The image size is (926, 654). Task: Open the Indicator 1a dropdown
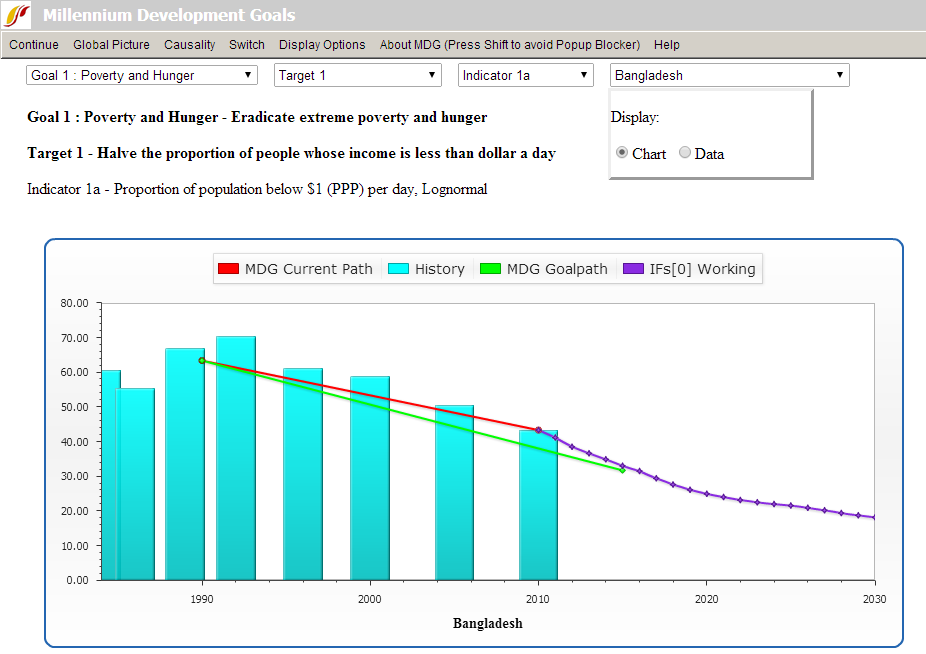526,75
